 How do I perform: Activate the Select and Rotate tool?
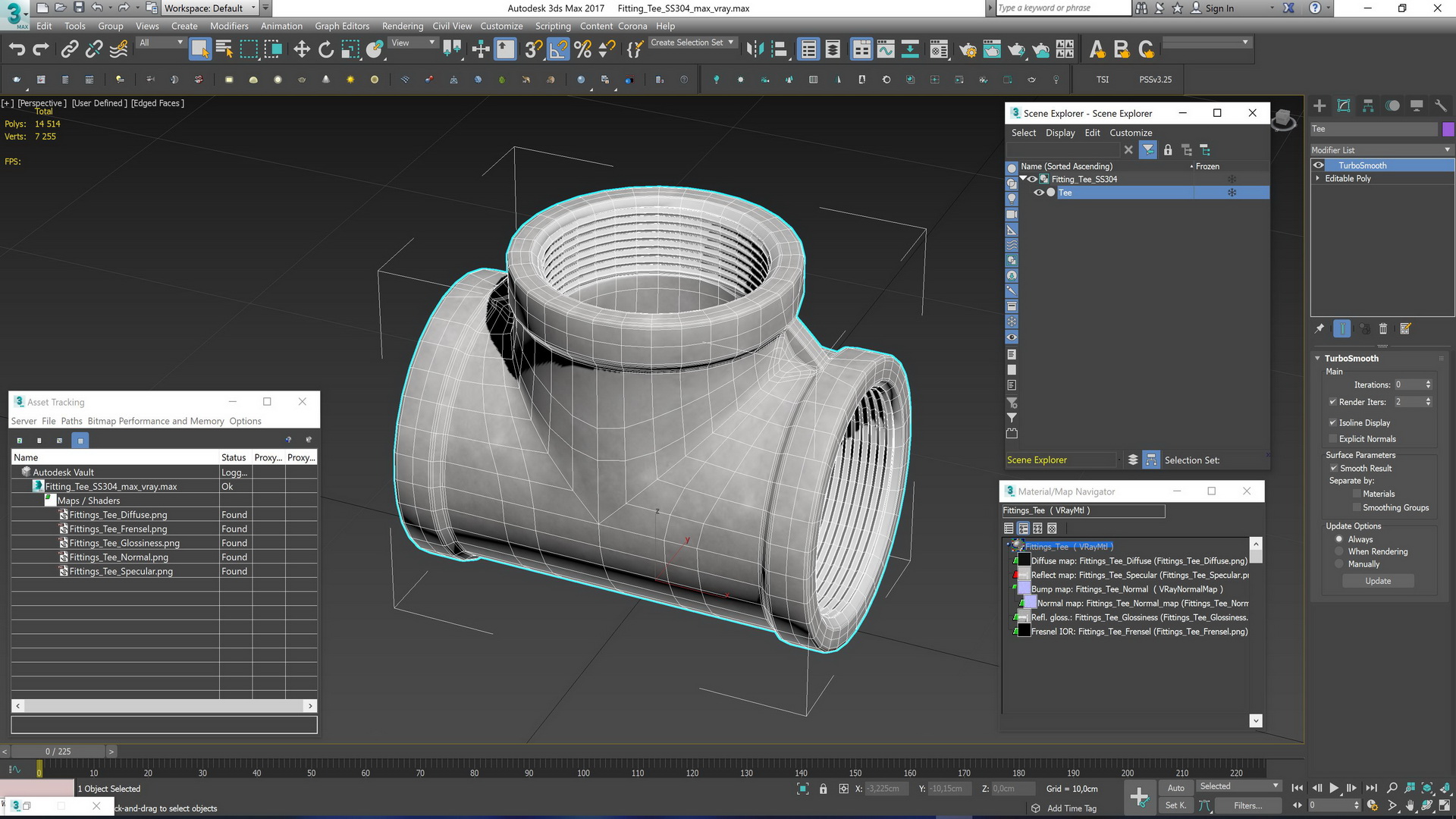pyautogui.click(x=326, y=50)
